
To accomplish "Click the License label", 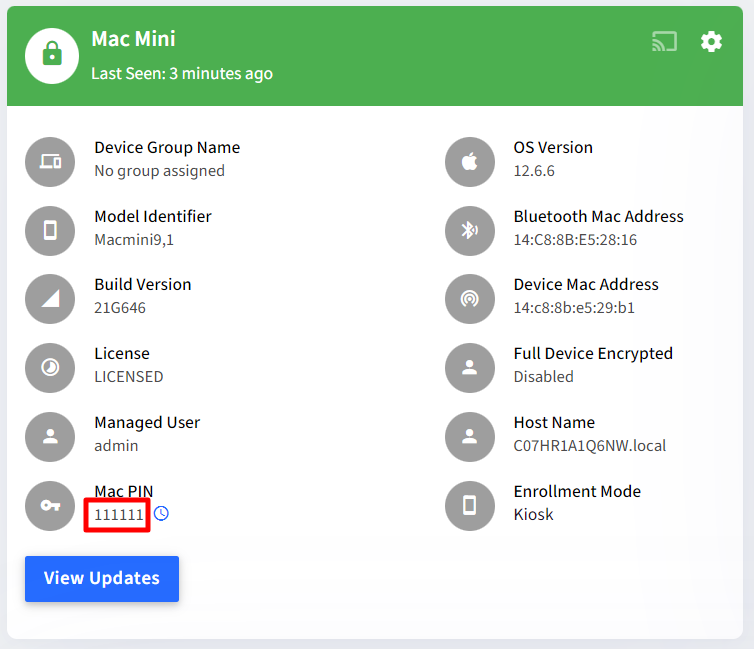I will point(122,353).
